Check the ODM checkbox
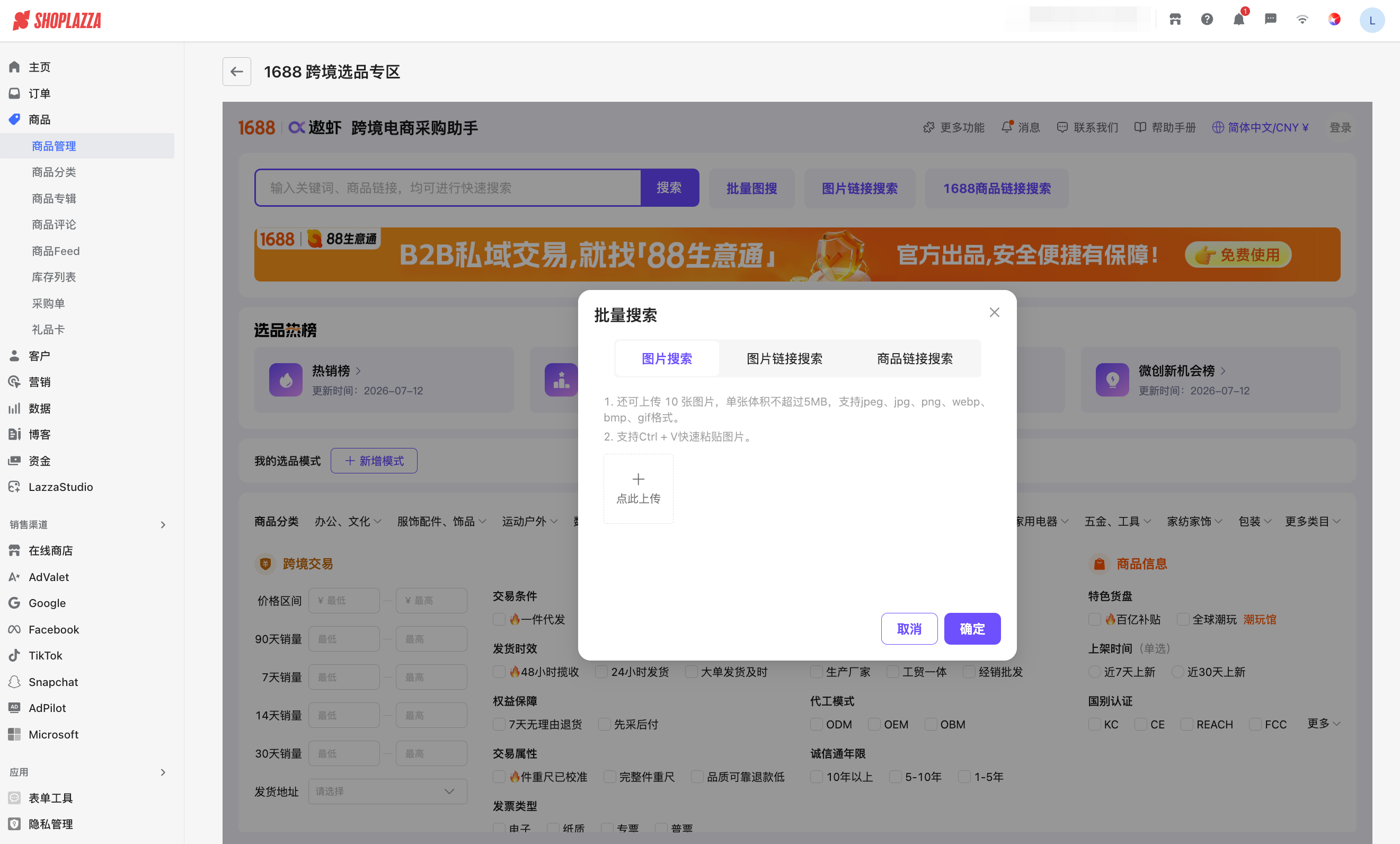The image size is (1400, 844). click(817, 725)
